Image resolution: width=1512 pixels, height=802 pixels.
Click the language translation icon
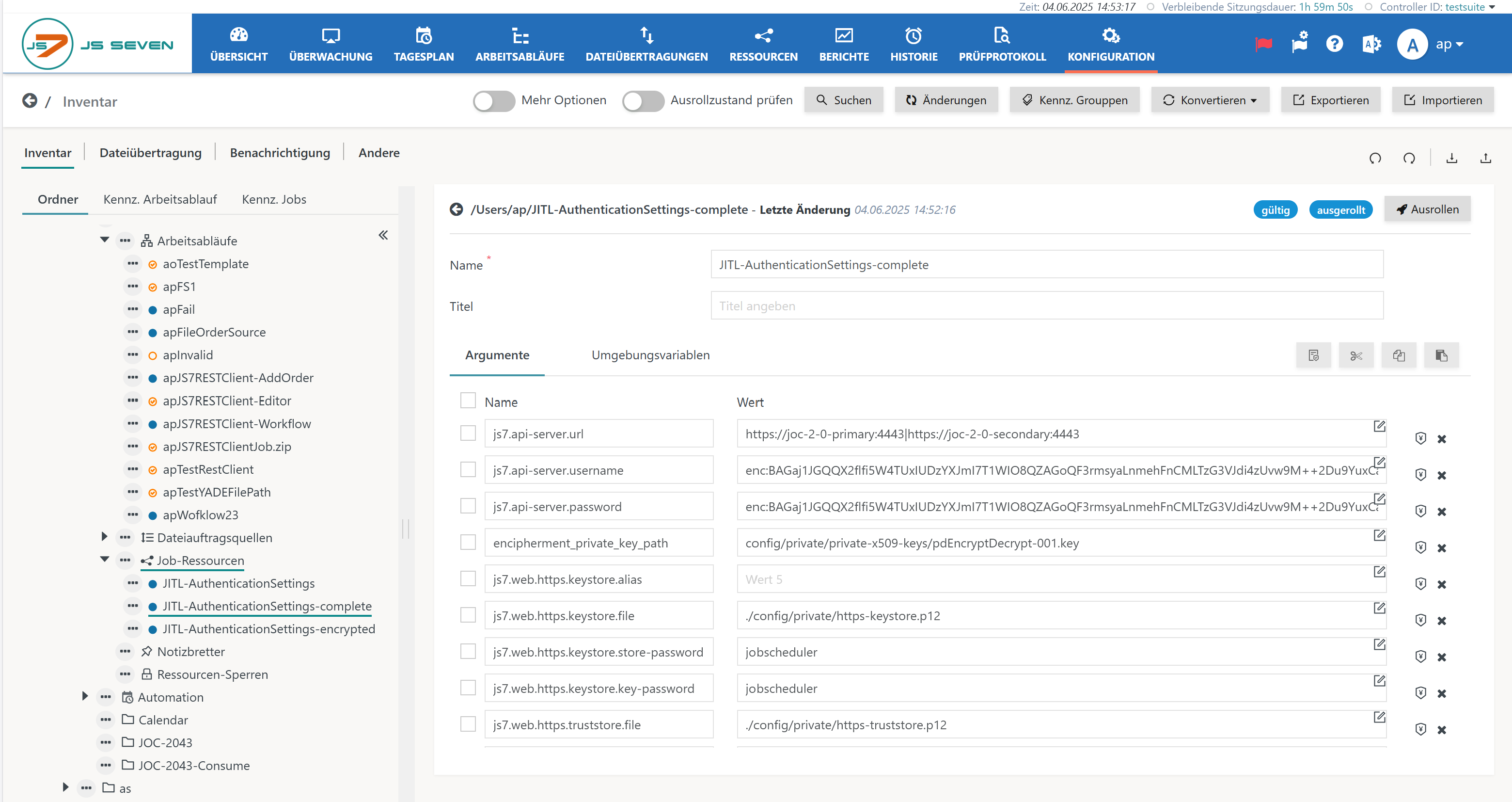click(x=1371, y=44)
